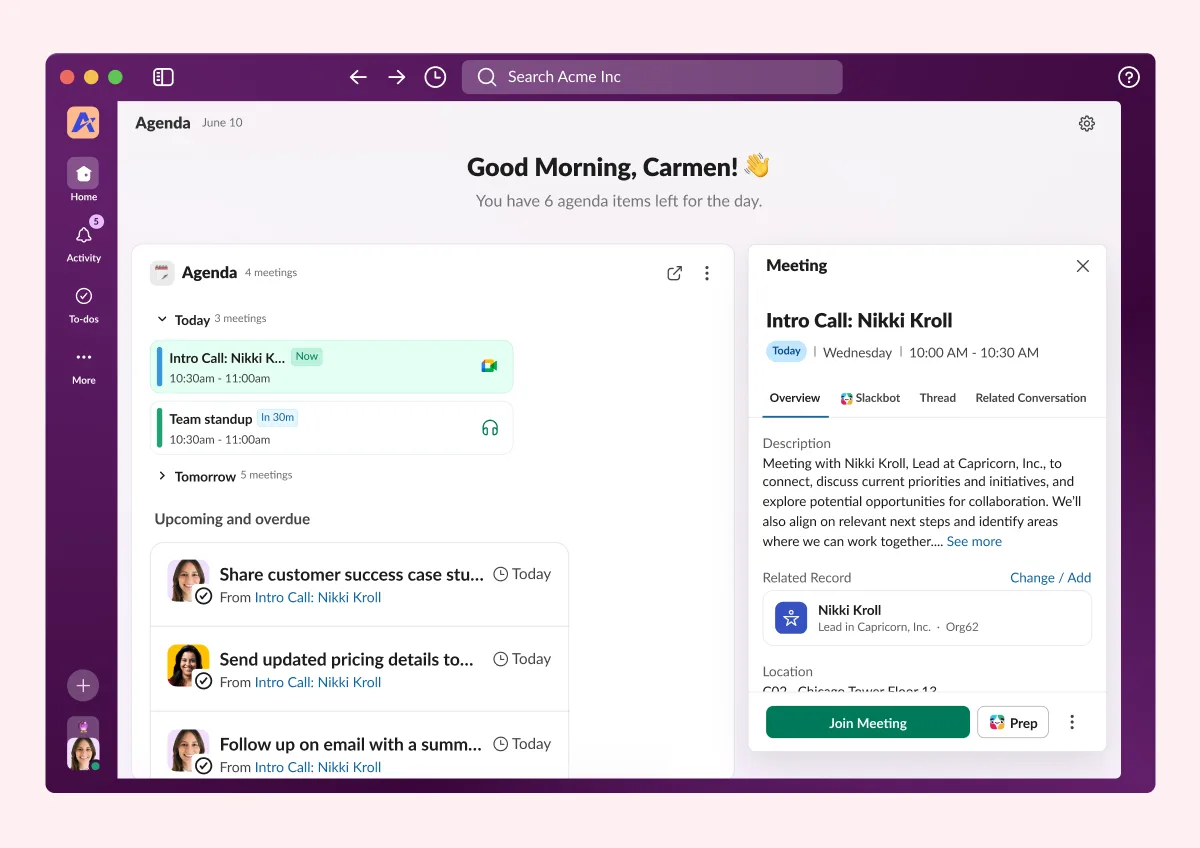The image size is (1200, 848).
Task: Switch to the Overview tab
Action: coord(795,398)
